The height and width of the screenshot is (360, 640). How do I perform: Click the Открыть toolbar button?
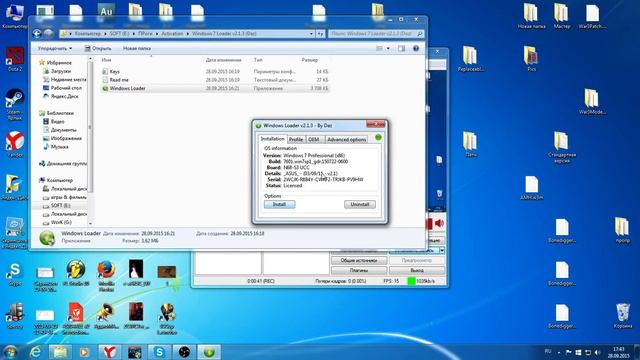coord(98,48)
